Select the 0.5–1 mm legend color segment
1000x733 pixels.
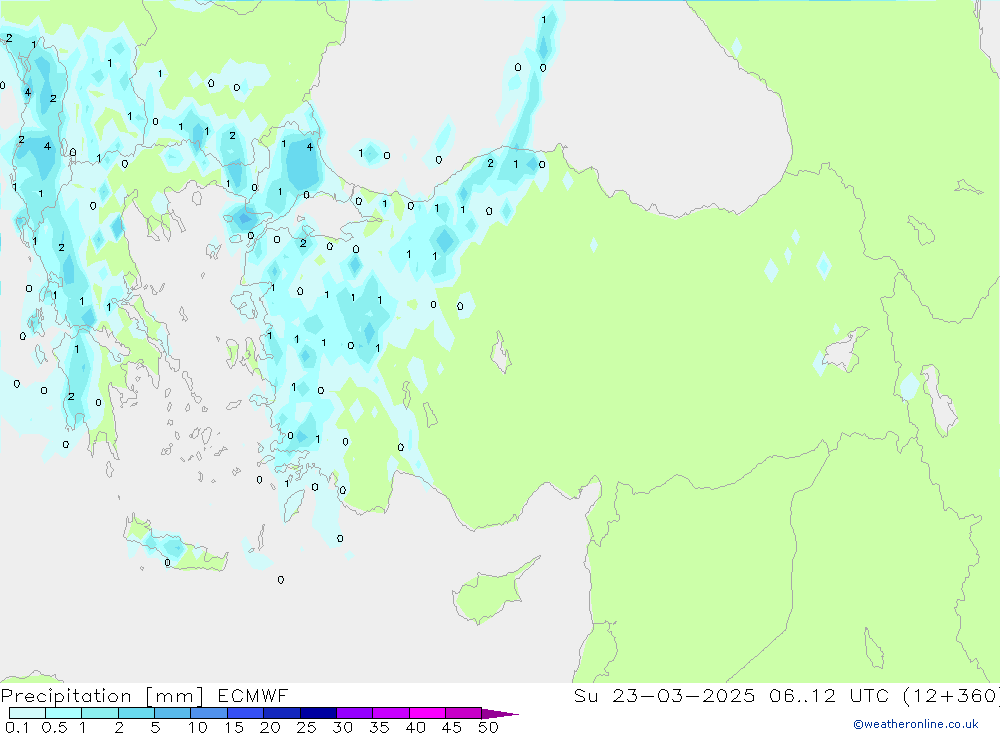coord(64,713)
